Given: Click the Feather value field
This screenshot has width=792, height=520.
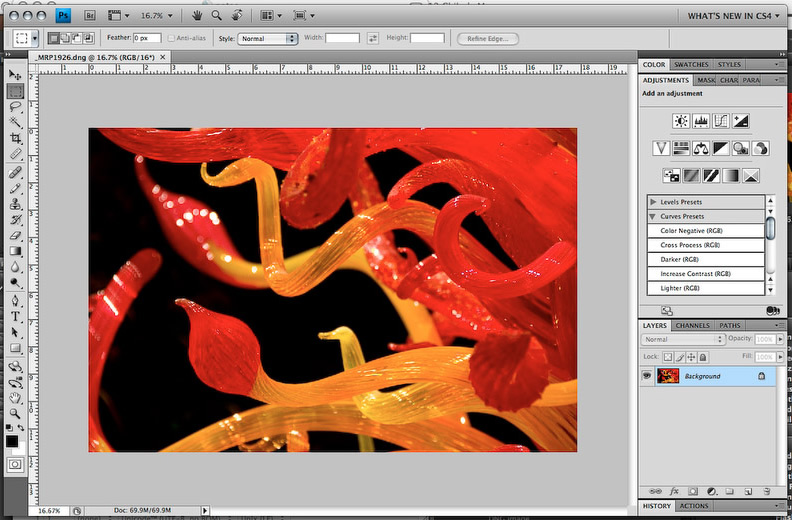Looking at the screenshot, I should point(147,38).
